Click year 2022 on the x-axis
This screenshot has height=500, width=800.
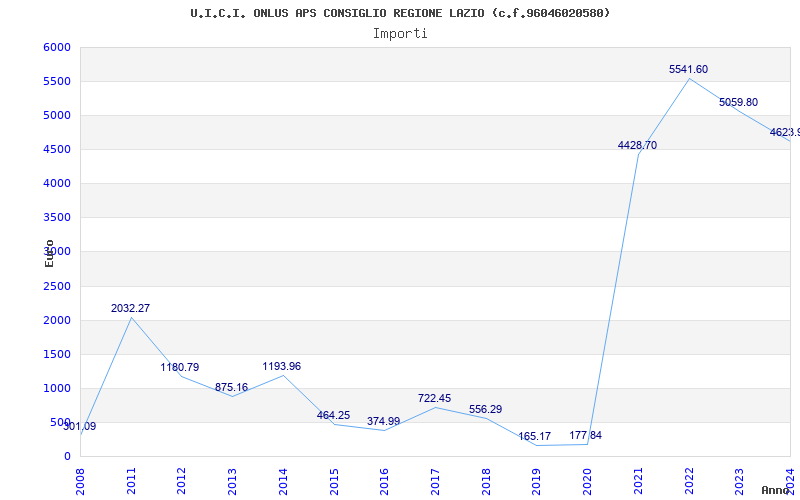(689, 481)
